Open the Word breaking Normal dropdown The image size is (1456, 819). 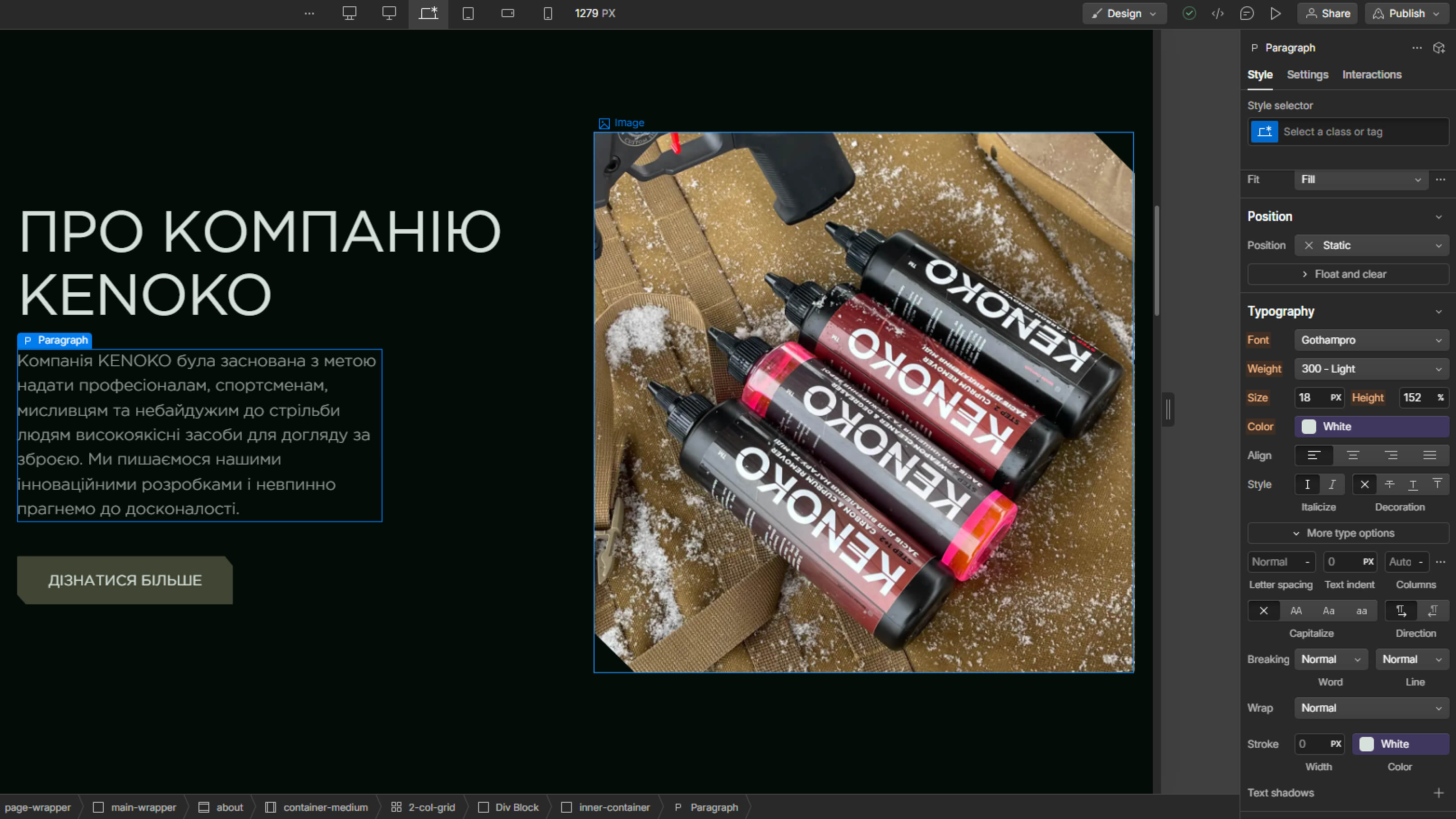click(x=1331, y=660)
